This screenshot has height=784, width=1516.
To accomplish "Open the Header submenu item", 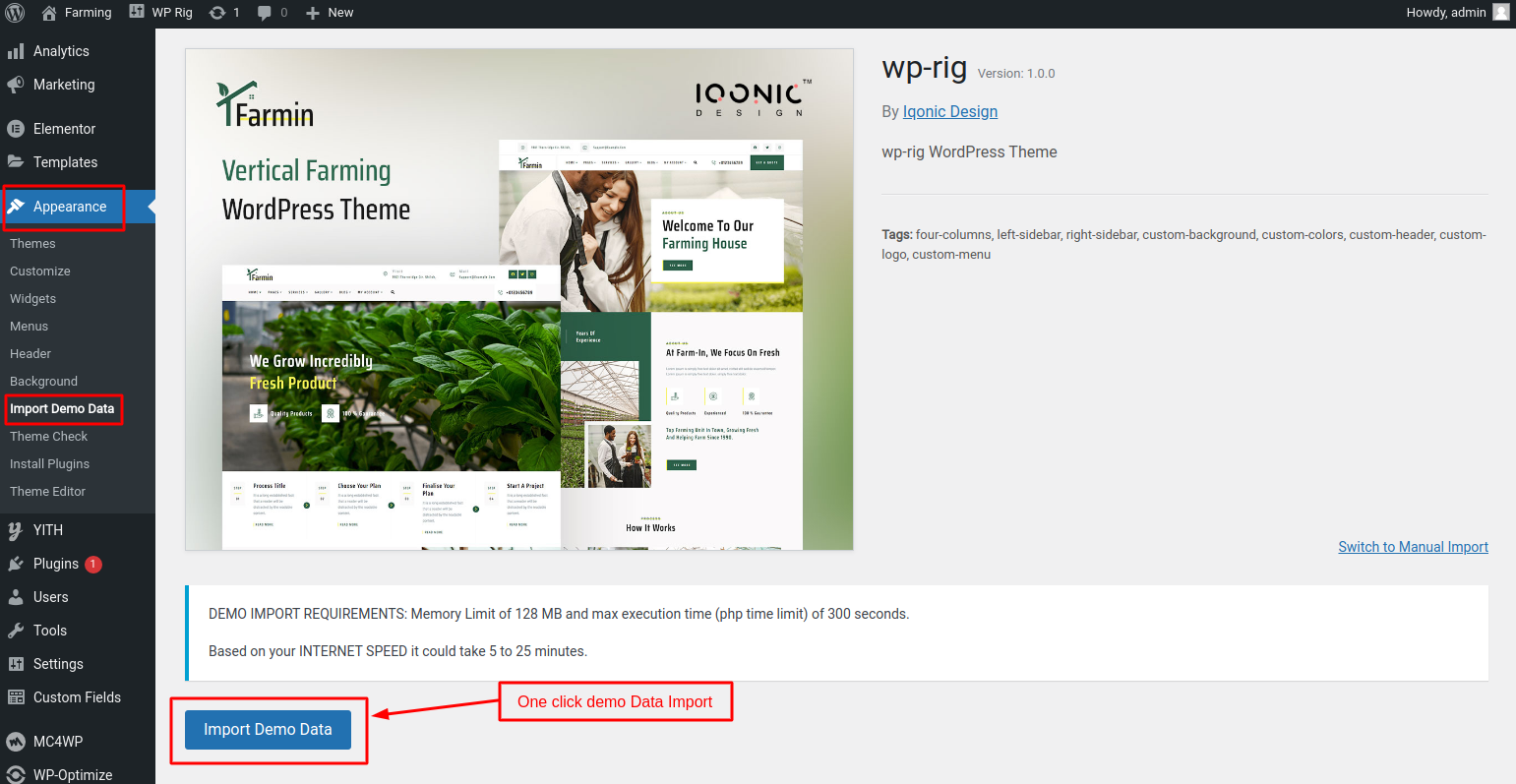I will pyautogui.click(x=30, y=354).
